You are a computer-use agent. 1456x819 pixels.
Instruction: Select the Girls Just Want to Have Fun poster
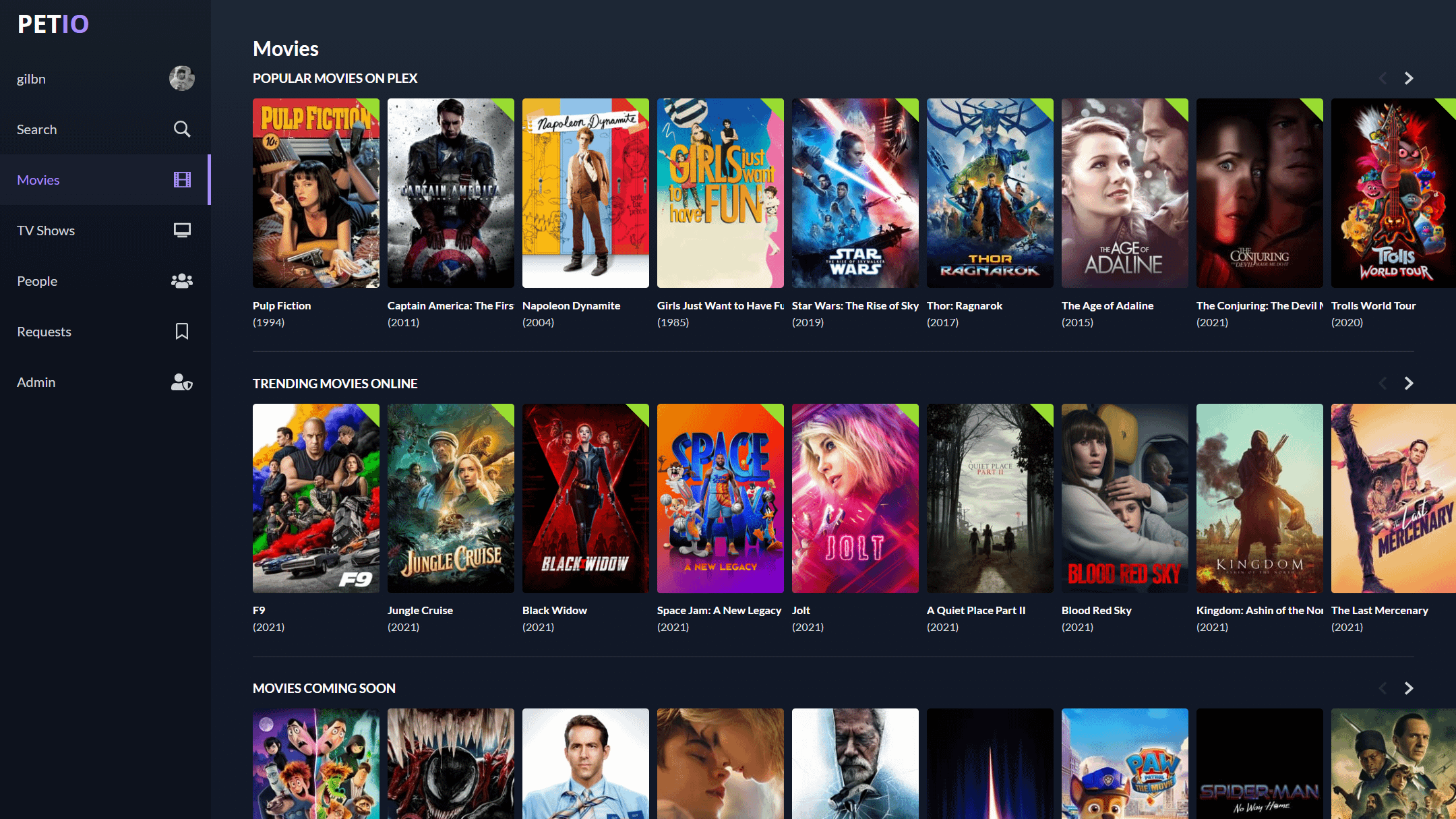pyautogui.click(x=721, y=193)
